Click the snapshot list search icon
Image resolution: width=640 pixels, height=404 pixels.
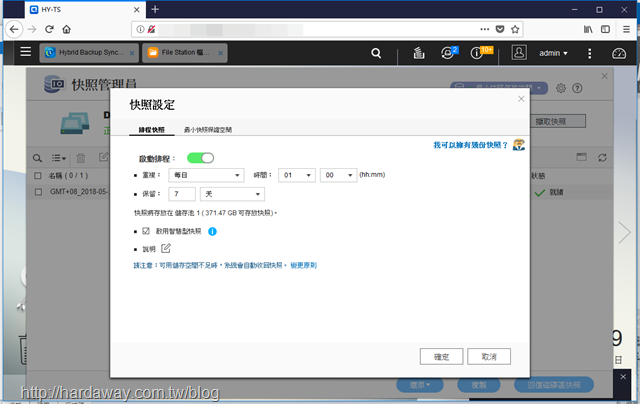[37, 158]
